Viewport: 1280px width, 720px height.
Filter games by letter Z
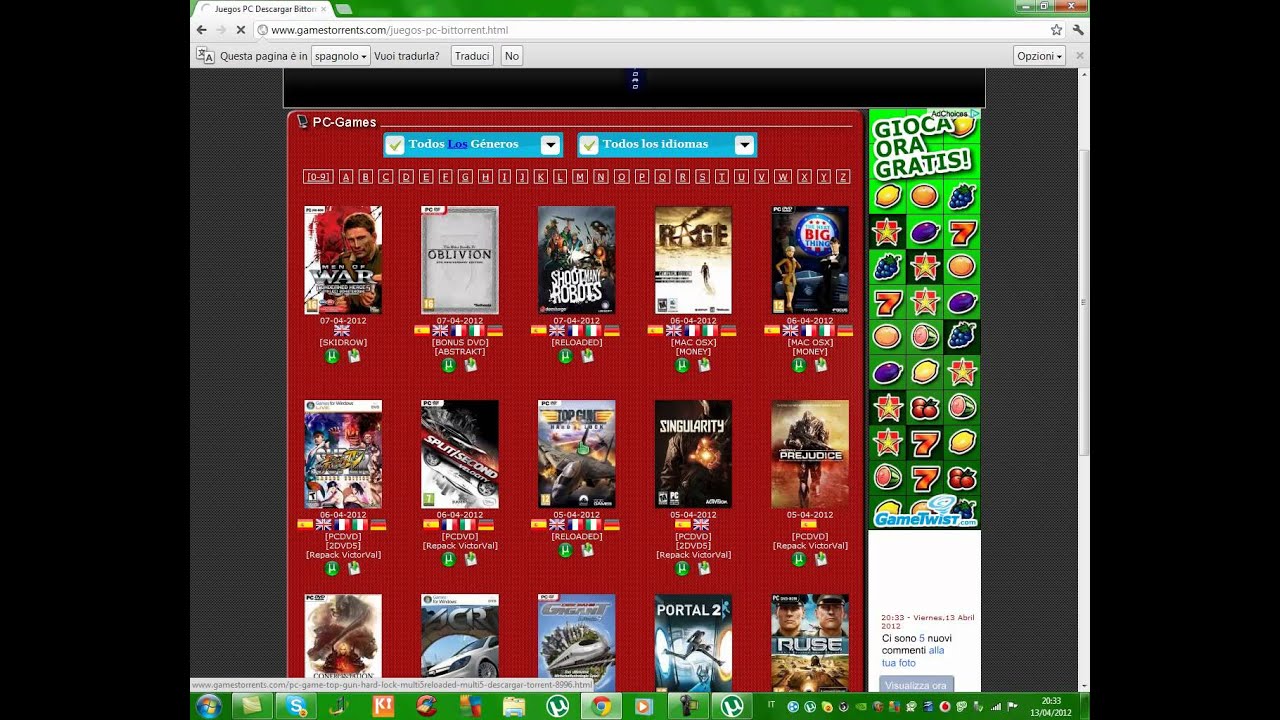(843, 177)
